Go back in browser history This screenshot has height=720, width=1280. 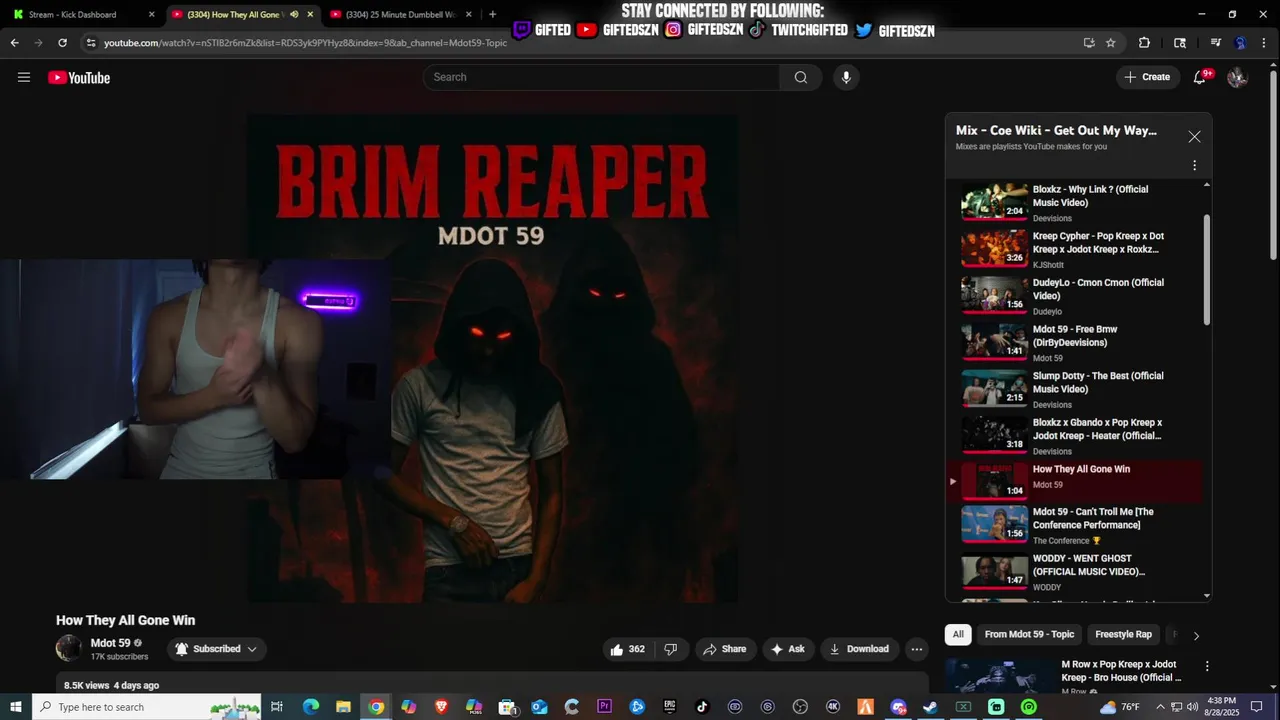(14, 43)
